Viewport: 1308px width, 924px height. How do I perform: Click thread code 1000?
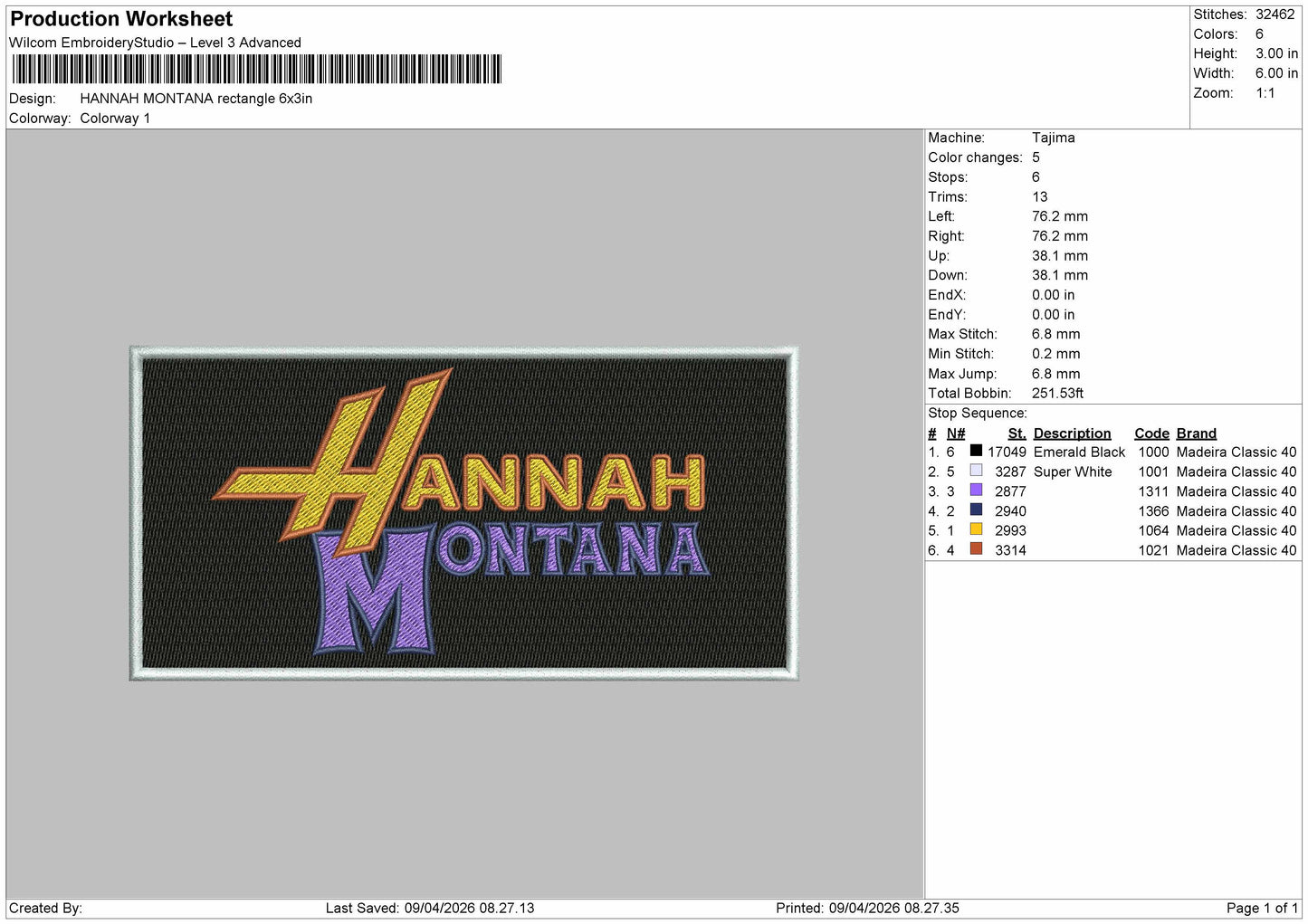1154,452
